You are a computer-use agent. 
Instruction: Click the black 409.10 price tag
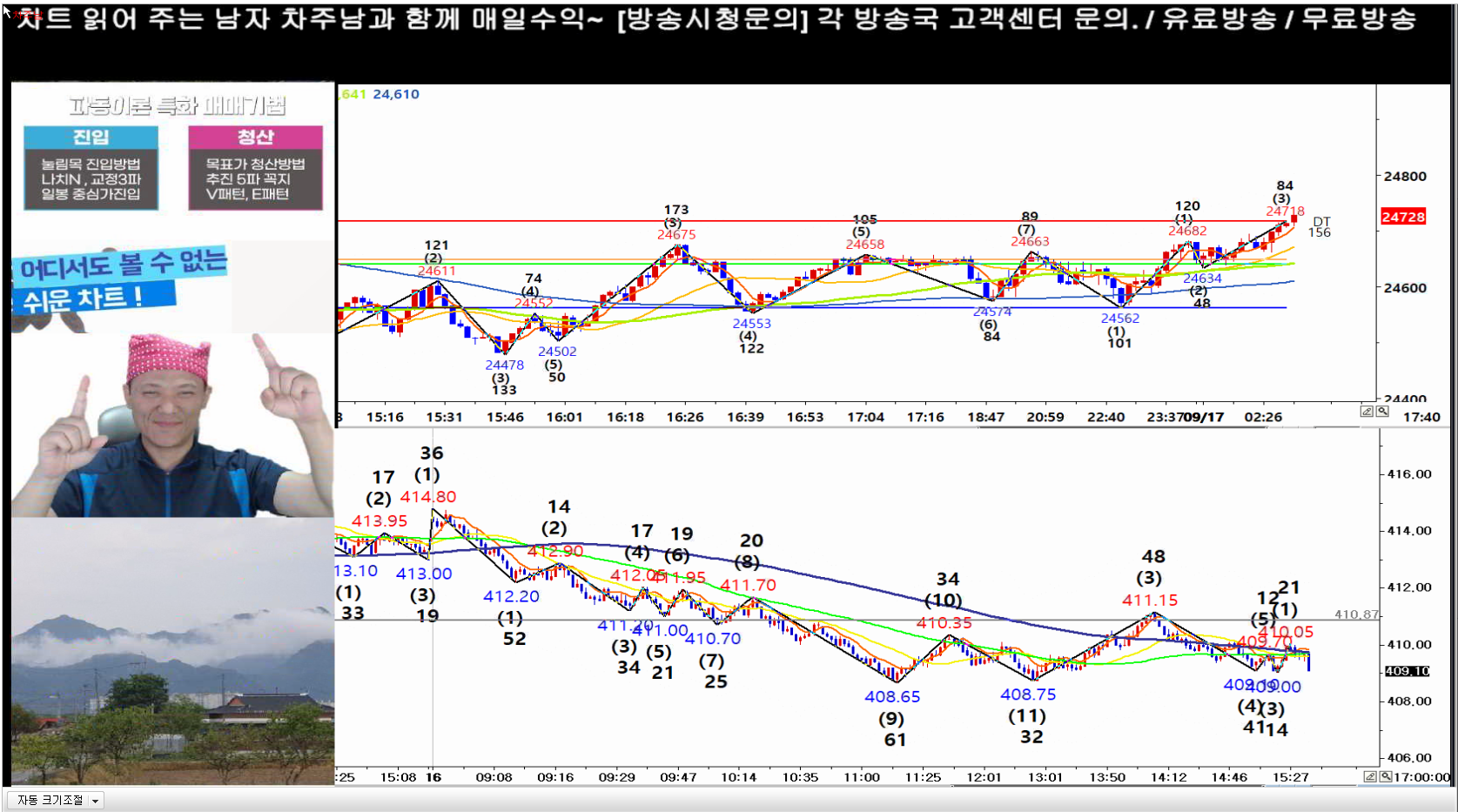[1407, 671]
